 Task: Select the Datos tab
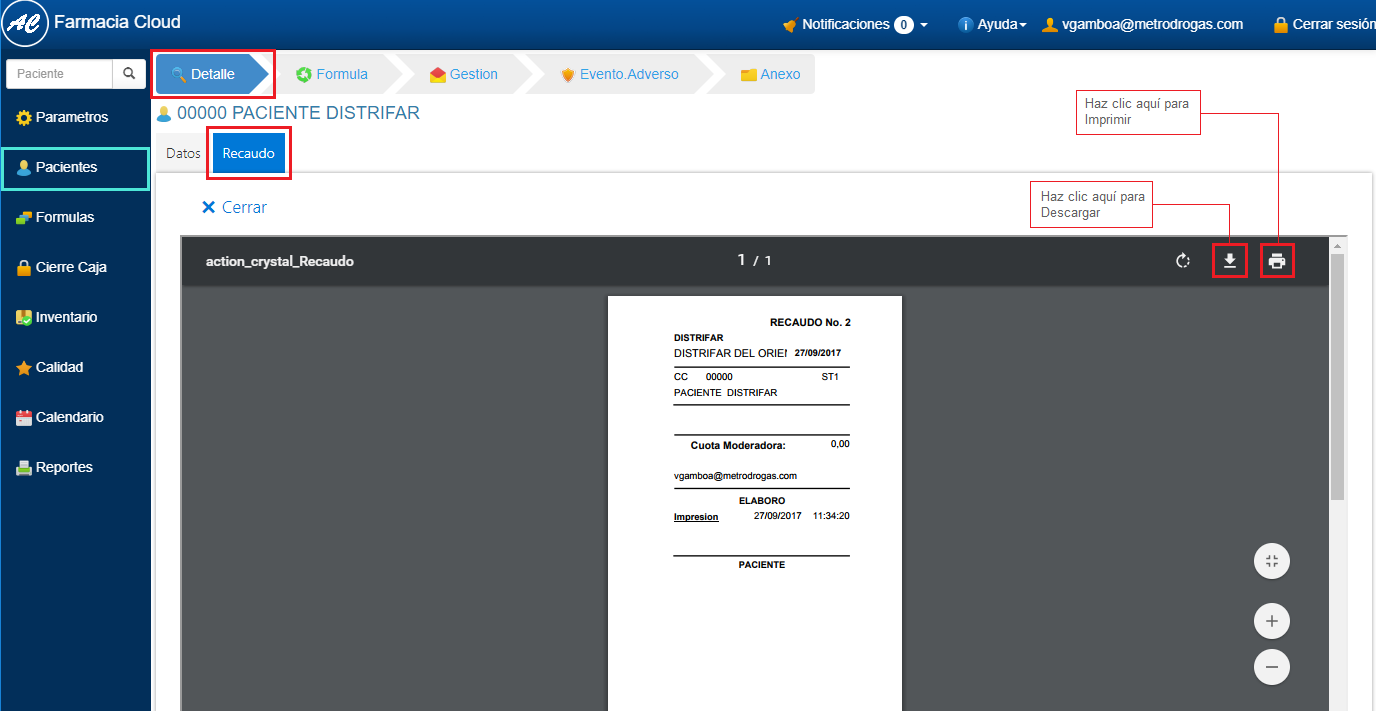(x=183, y=154)
